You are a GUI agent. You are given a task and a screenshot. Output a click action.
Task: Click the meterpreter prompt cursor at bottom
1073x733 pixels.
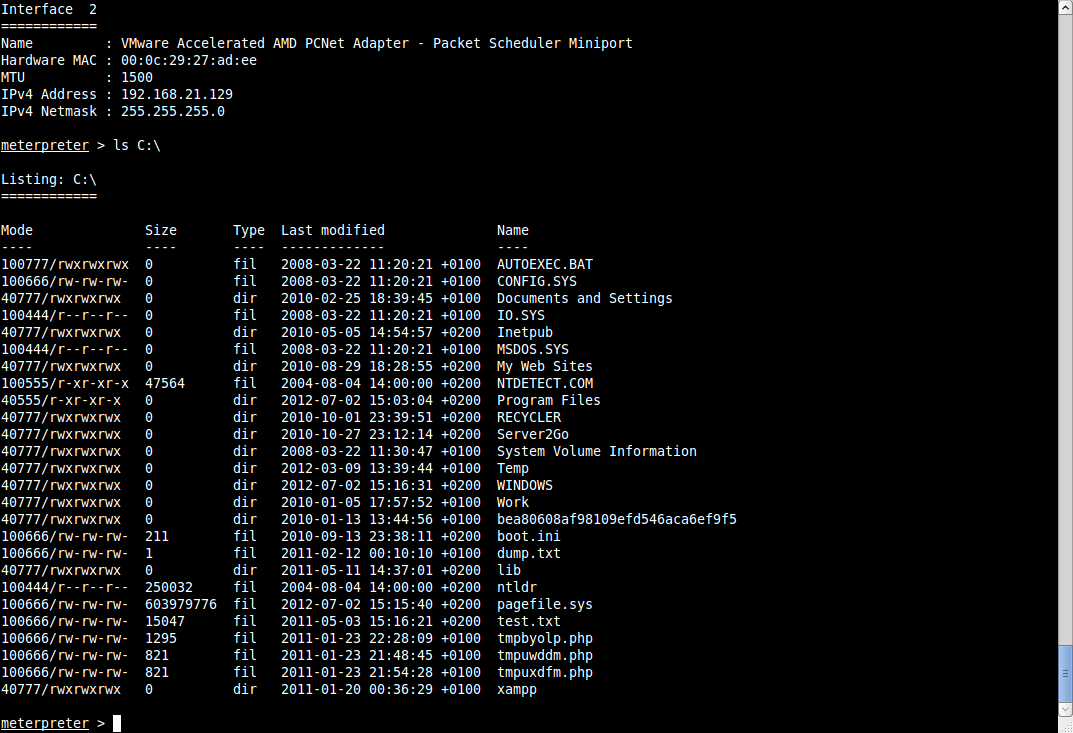(x=117, y=723)
